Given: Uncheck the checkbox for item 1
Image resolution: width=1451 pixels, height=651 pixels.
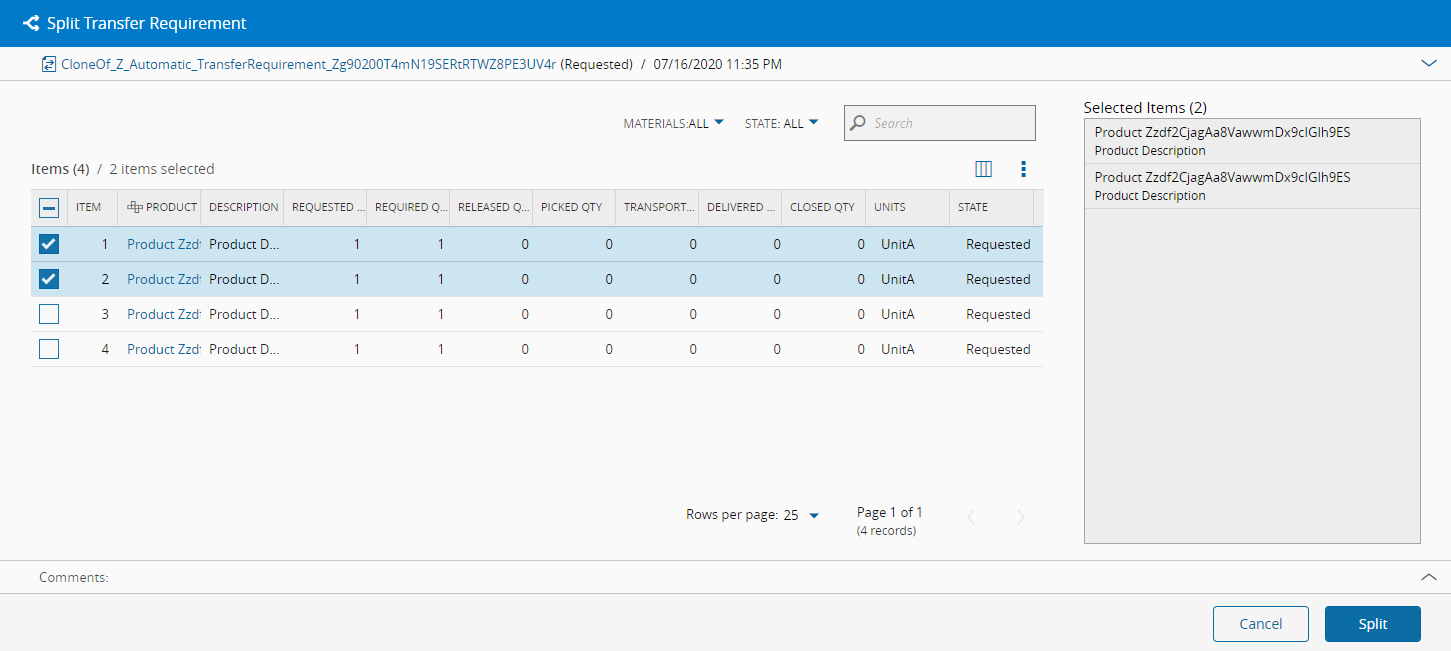Looking at the screenshot, I should (x=49, y=244).
